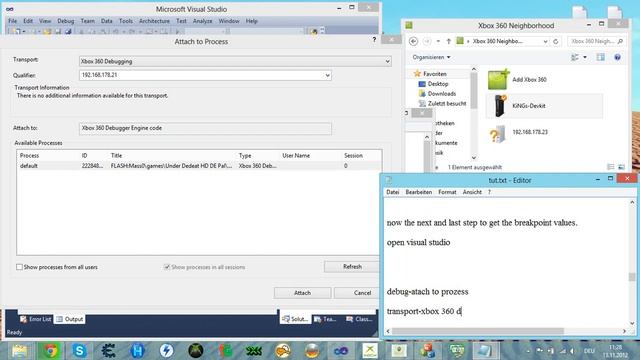
Task: Open the Bearbeiten menu in Editor
Action: click(418, 192)
